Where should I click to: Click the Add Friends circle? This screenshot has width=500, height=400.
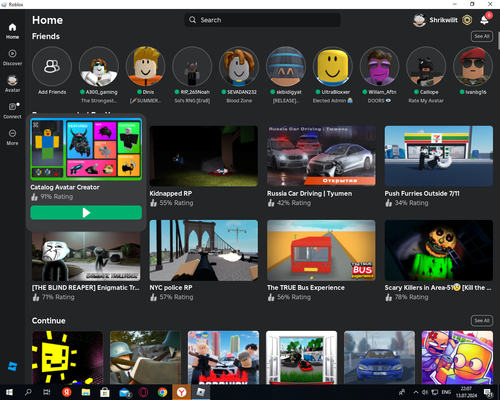(x=52, y=67)
